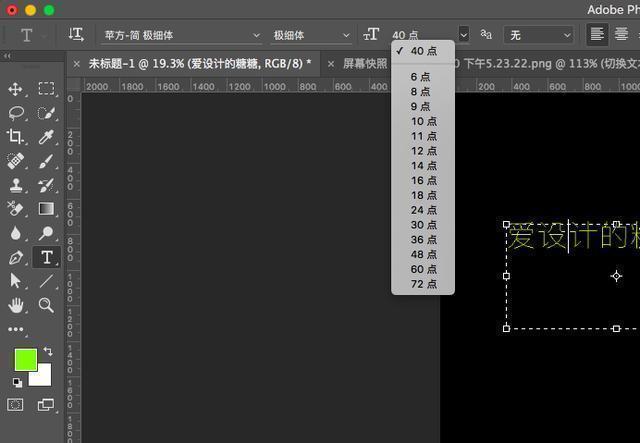Toggle Quick Mask mode
Viewport: 640px width, 443px height.
click(16, 405)
